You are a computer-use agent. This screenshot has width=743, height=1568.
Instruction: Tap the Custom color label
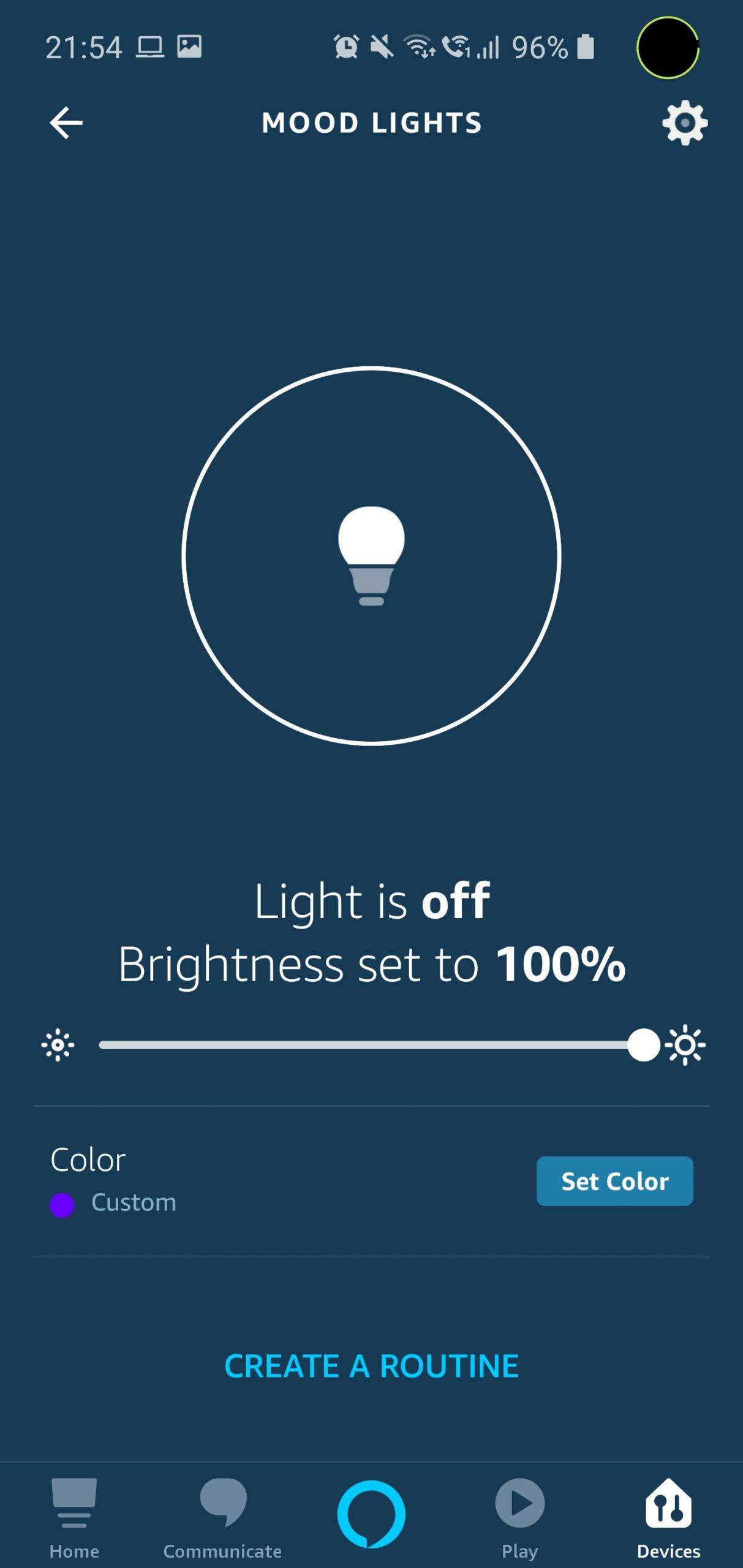click(x=134, y=1202)
